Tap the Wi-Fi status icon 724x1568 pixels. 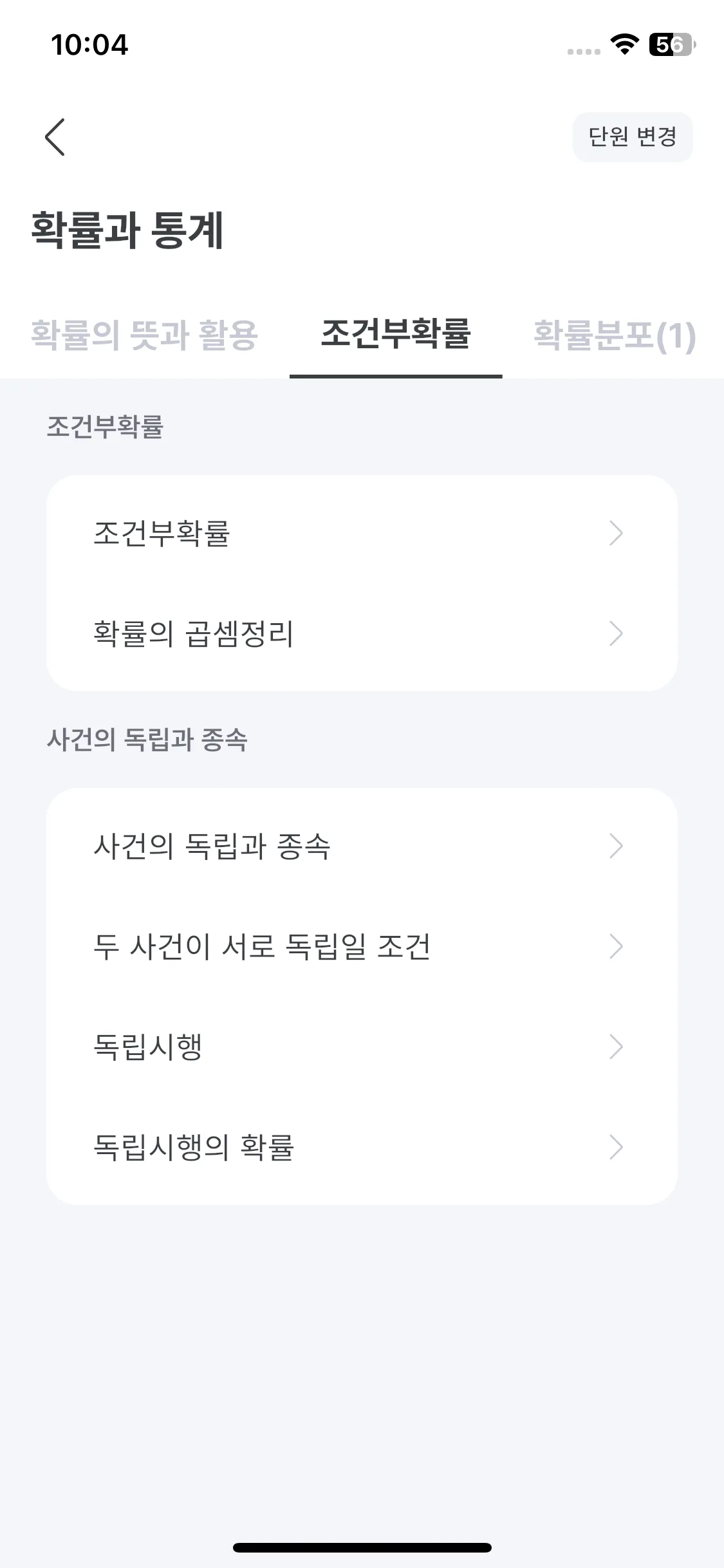(x=624, y=44)
